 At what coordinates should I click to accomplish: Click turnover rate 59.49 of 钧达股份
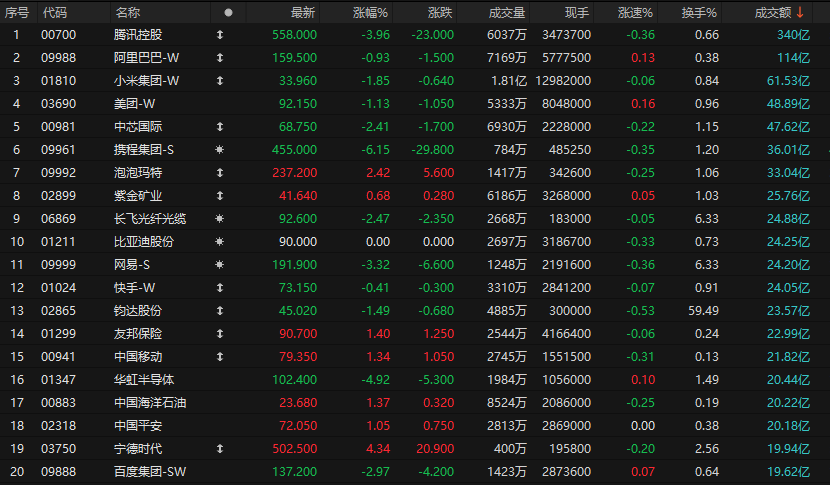click(703, 311)
